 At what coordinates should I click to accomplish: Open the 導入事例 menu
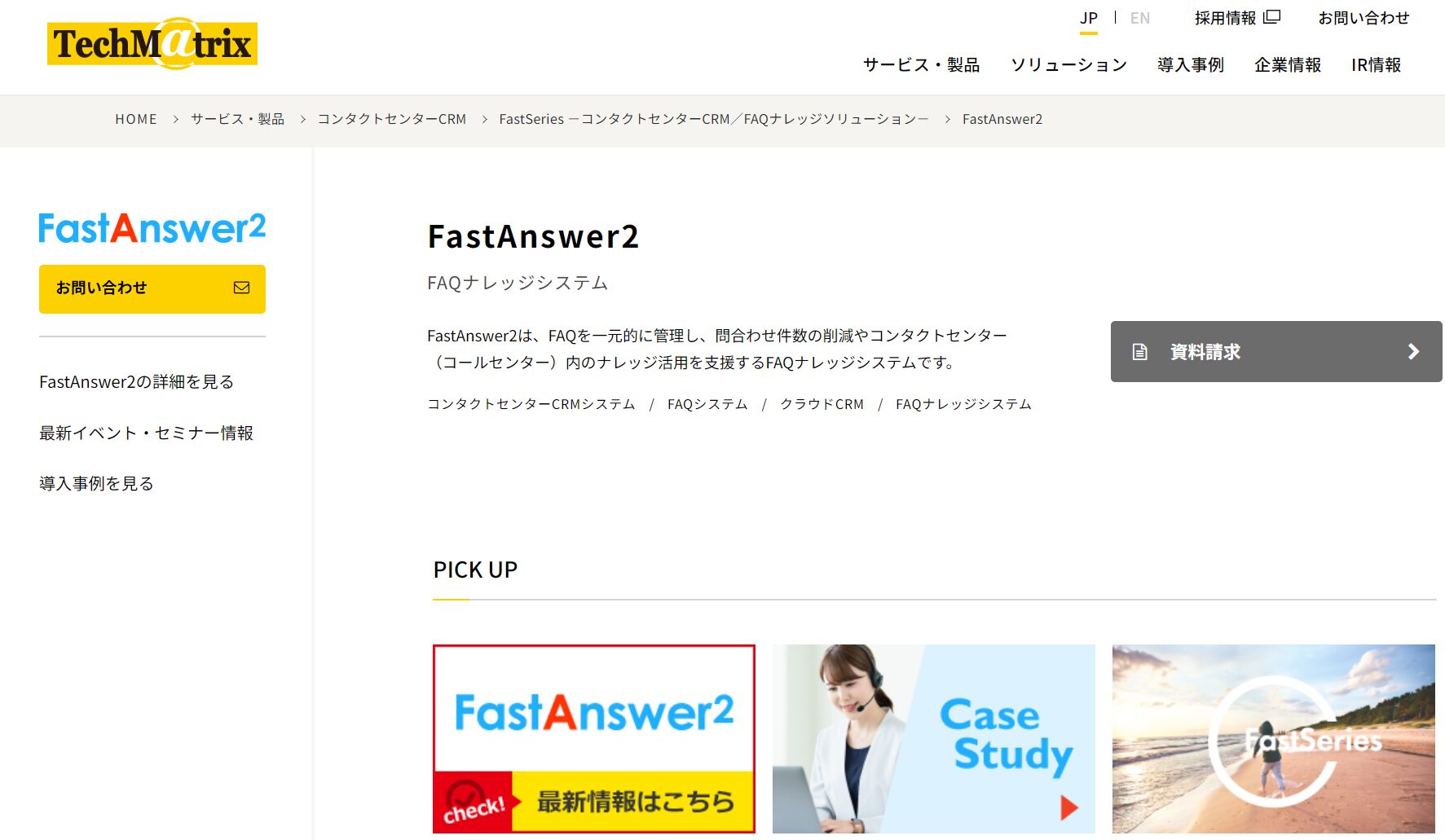tap(1191, 64)
